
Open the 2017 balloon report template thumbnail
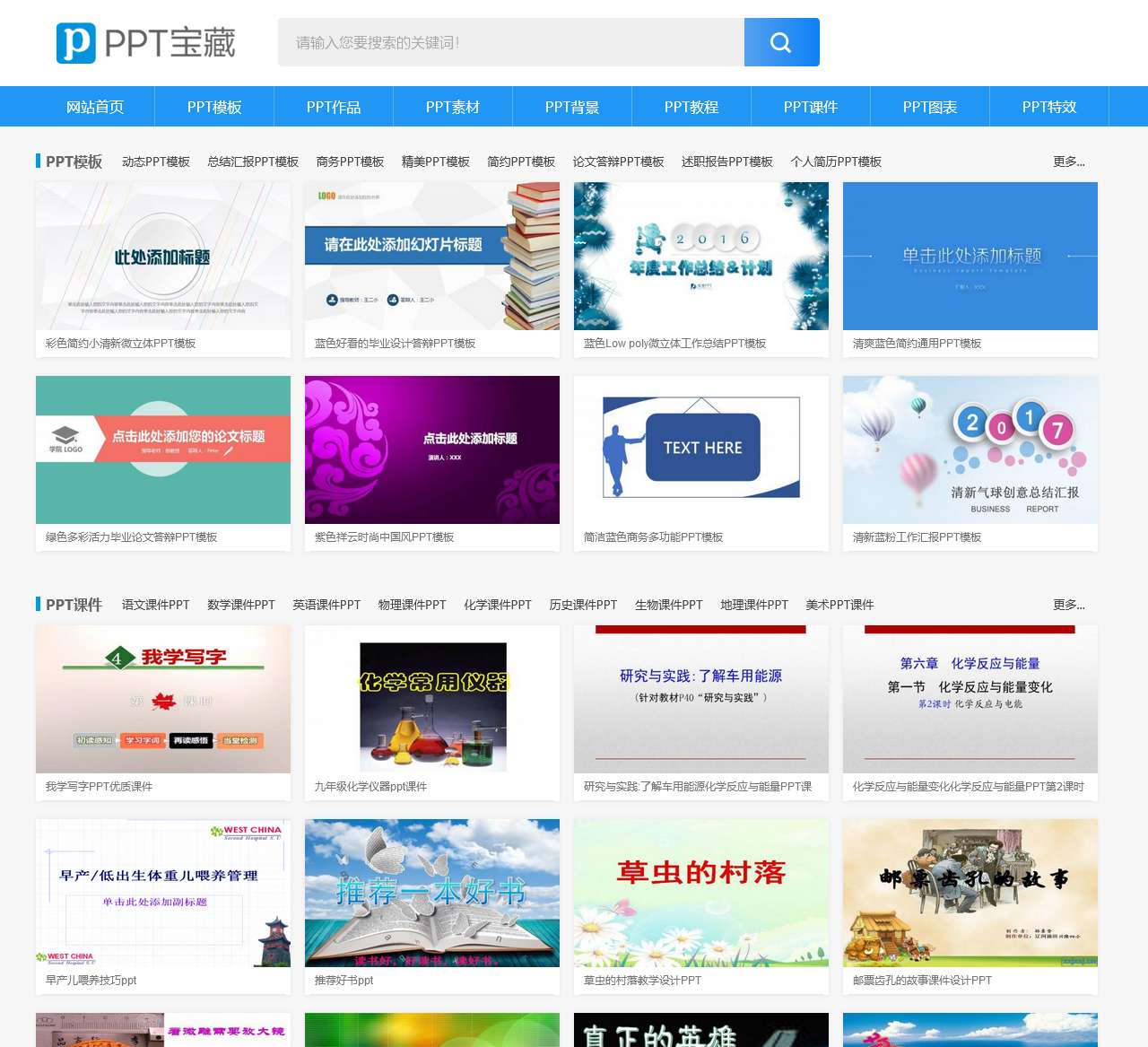[970, 449]
